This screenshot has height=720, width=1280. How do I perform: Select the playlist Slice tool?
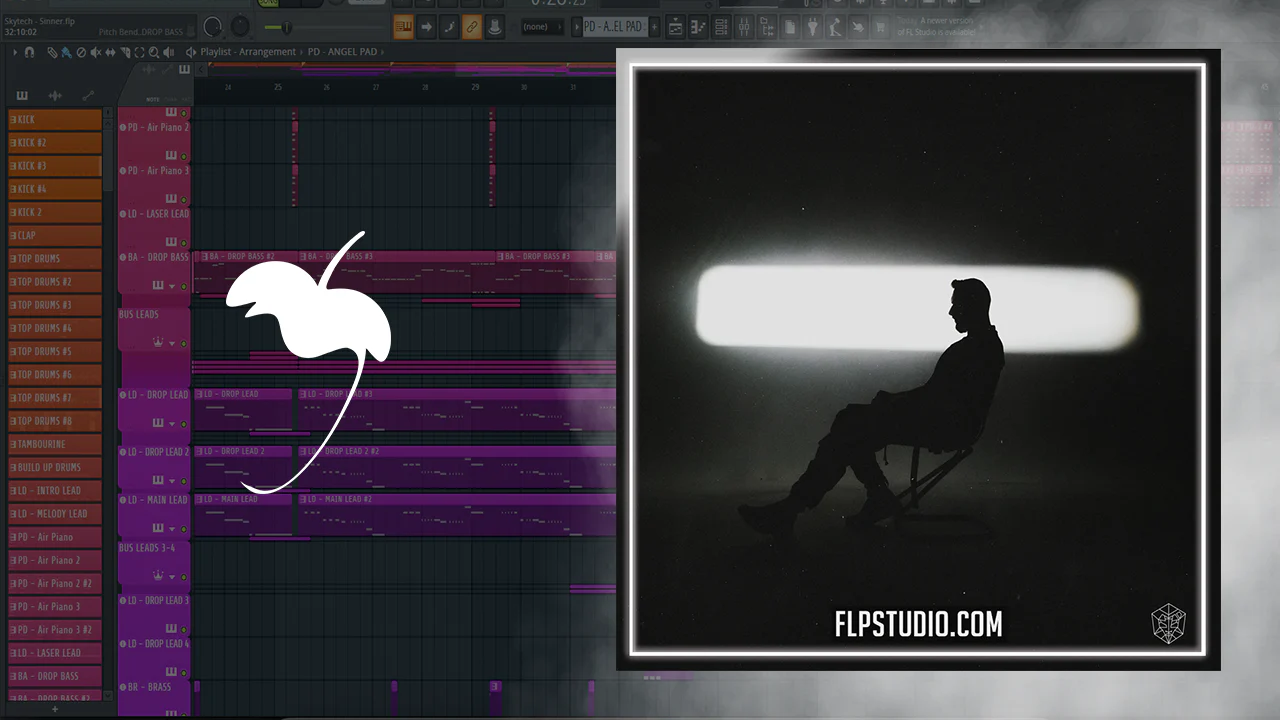pyautogui.click(x=126, y=52)
